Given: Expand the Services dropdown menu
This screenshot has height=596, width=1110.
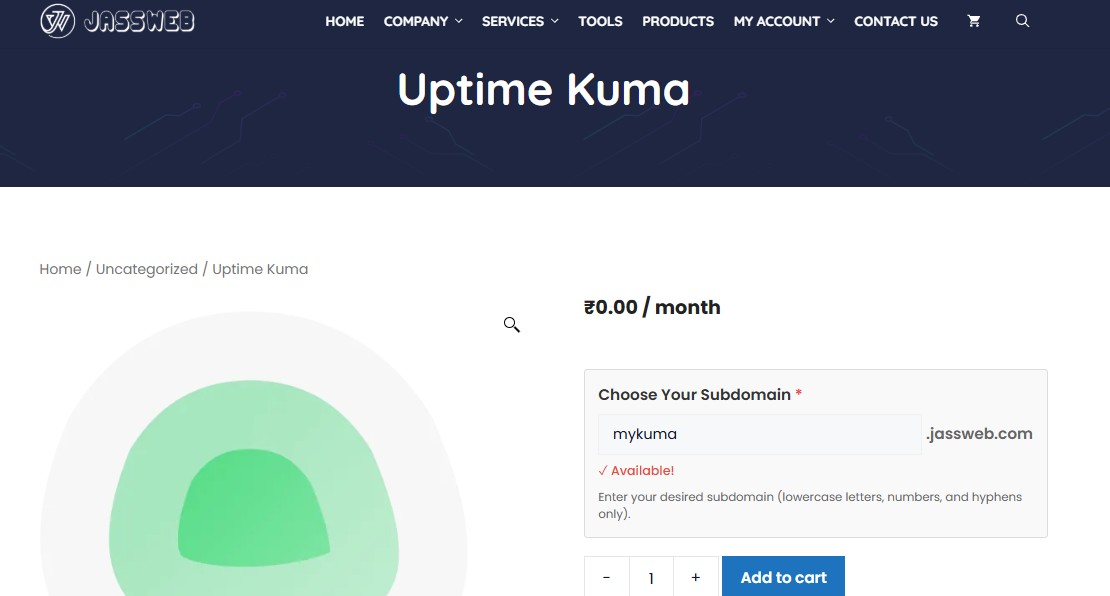Looking at the screenshot, I should [x=520, y=21].
